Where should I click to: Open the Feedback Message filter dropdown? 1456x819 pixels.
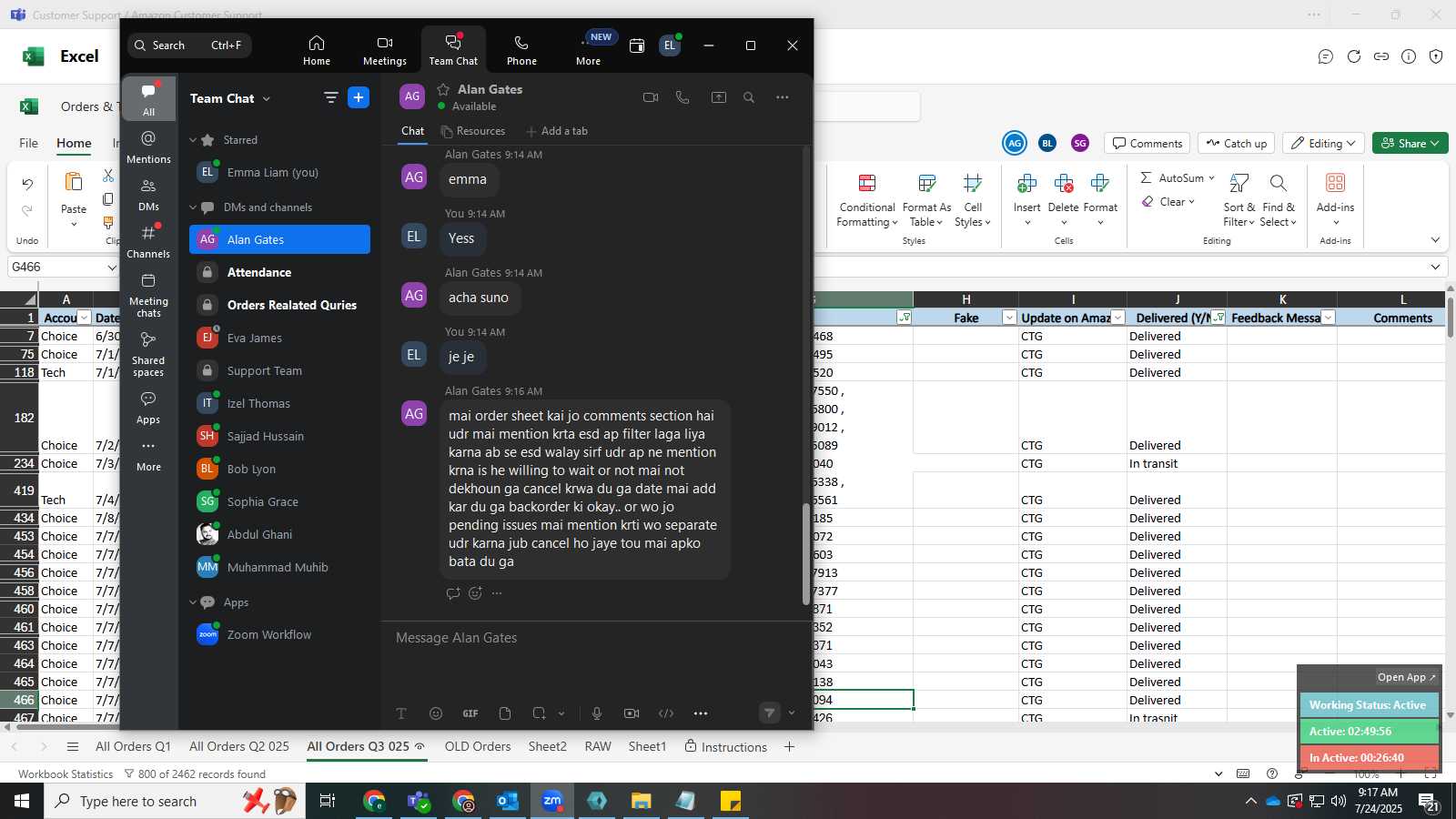tap(1328, 318)
